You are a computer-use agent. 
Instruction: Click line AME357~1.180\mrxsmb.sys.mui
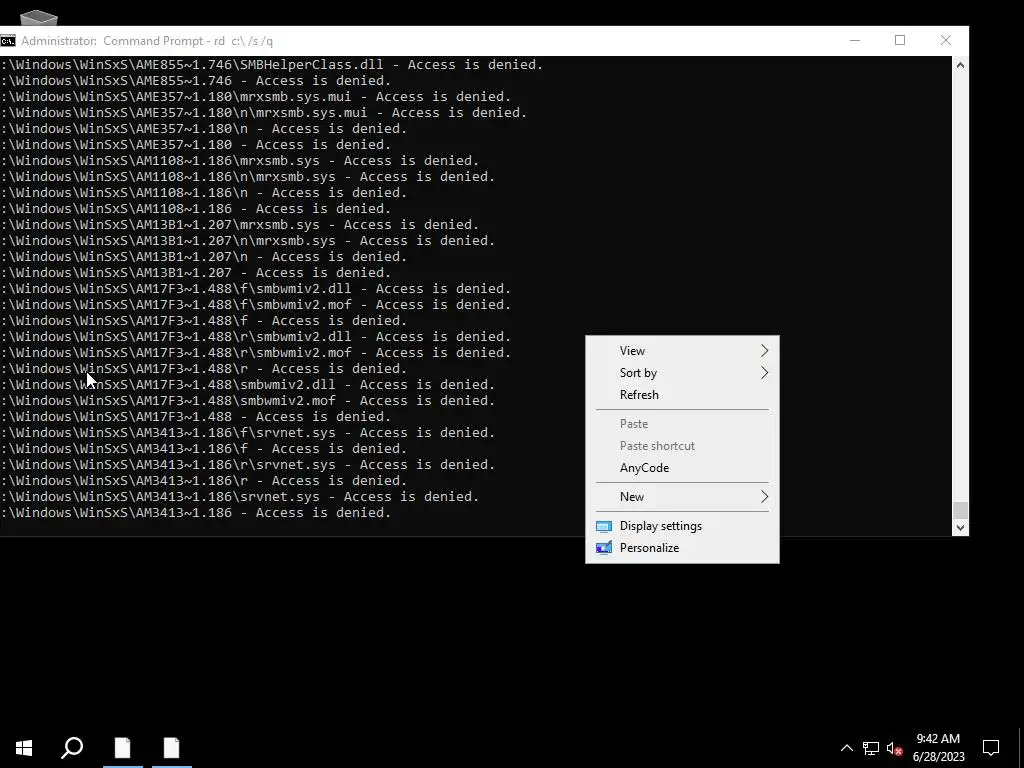click(255, 97)
